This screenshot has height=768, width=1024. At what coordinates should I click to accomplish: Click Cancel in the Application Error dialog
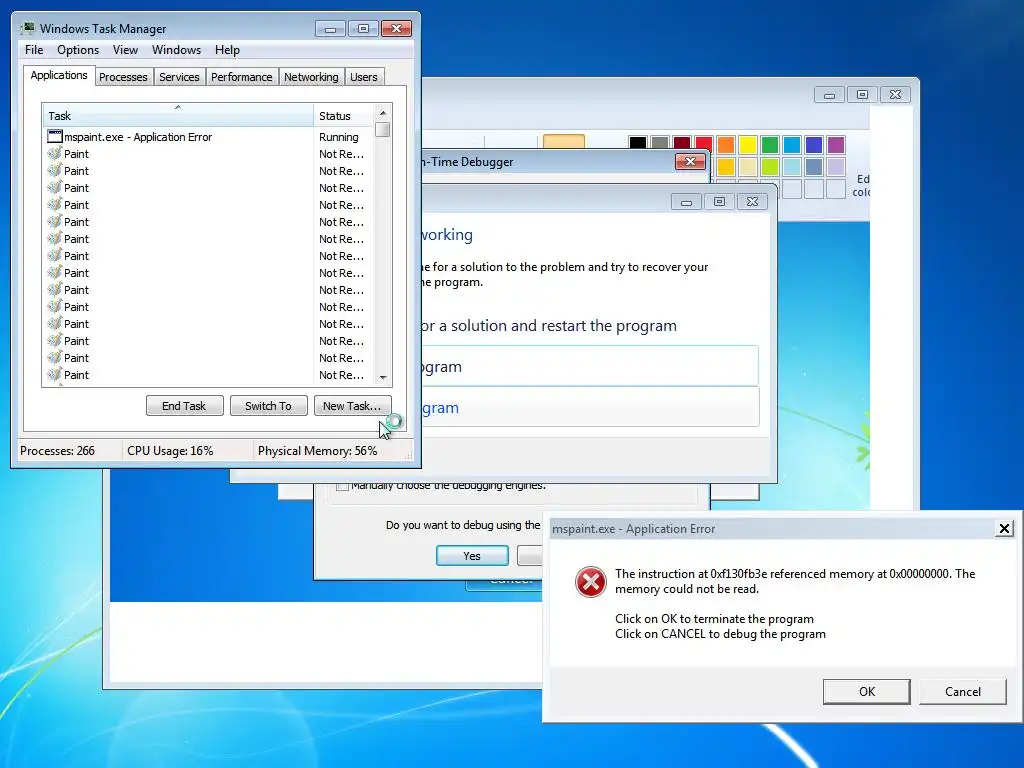click(963, 692)
